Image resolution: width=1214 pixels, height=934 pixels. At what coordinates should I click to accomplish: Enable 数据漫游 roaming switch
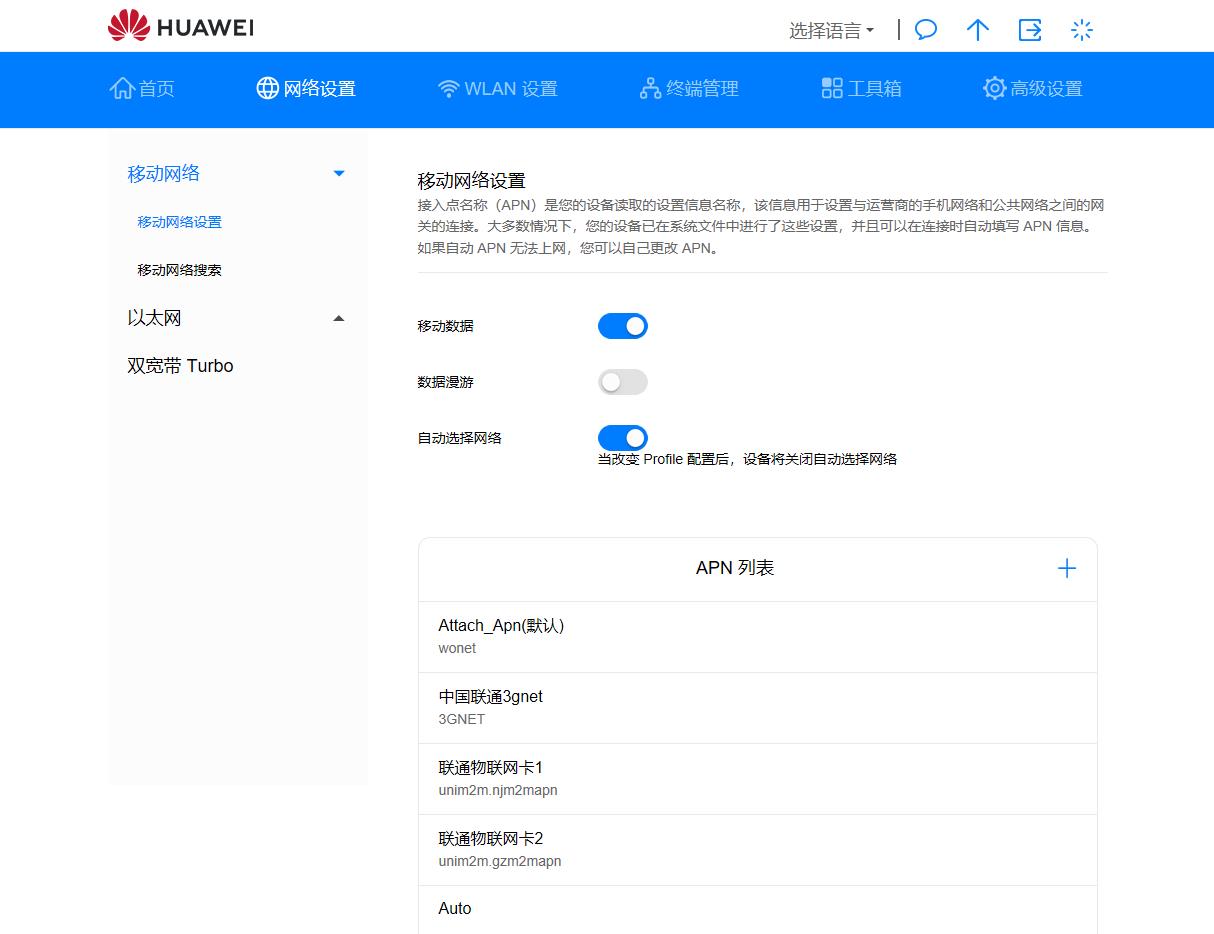[622, 382]
